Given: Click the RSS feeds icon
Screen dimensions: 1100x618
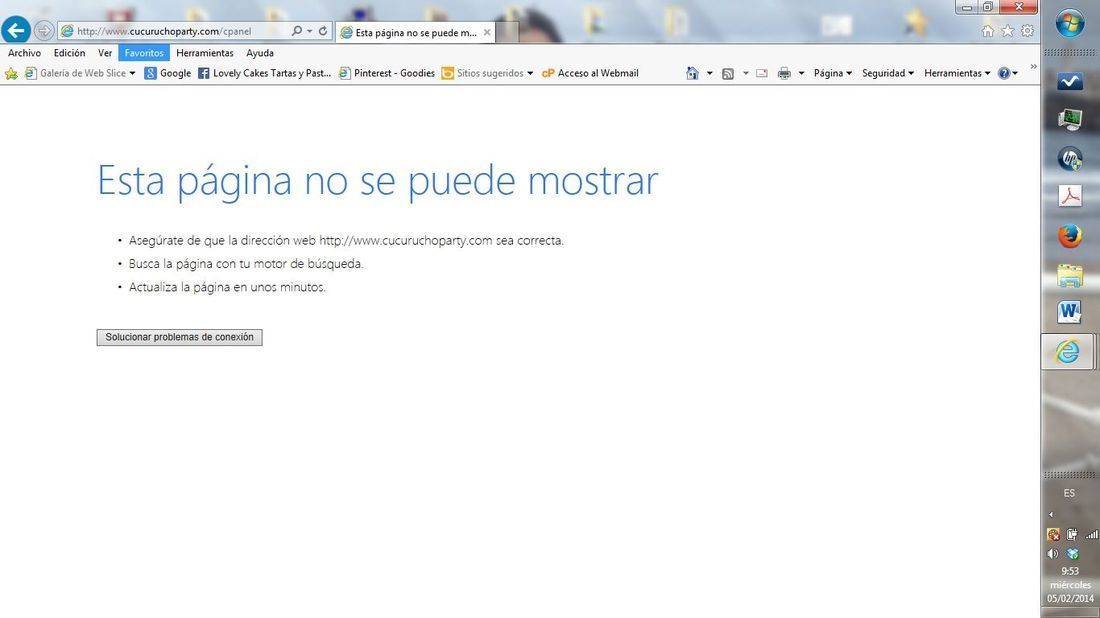Looking at the screenshot, I should (727, 73).
